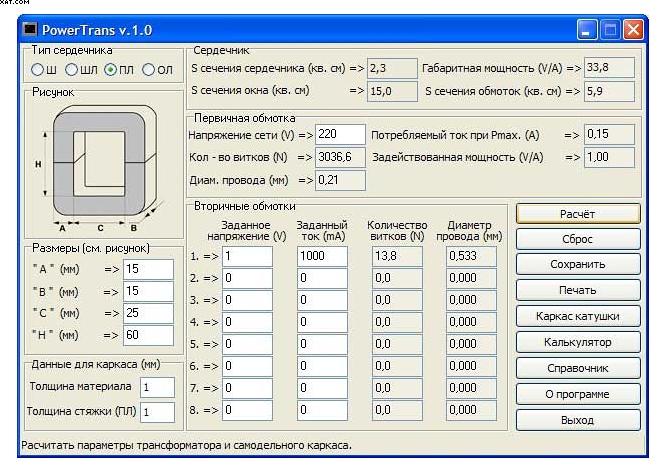The image size is (666, 476).
Task: Click winding 2 current field
Action: [322, 278]
